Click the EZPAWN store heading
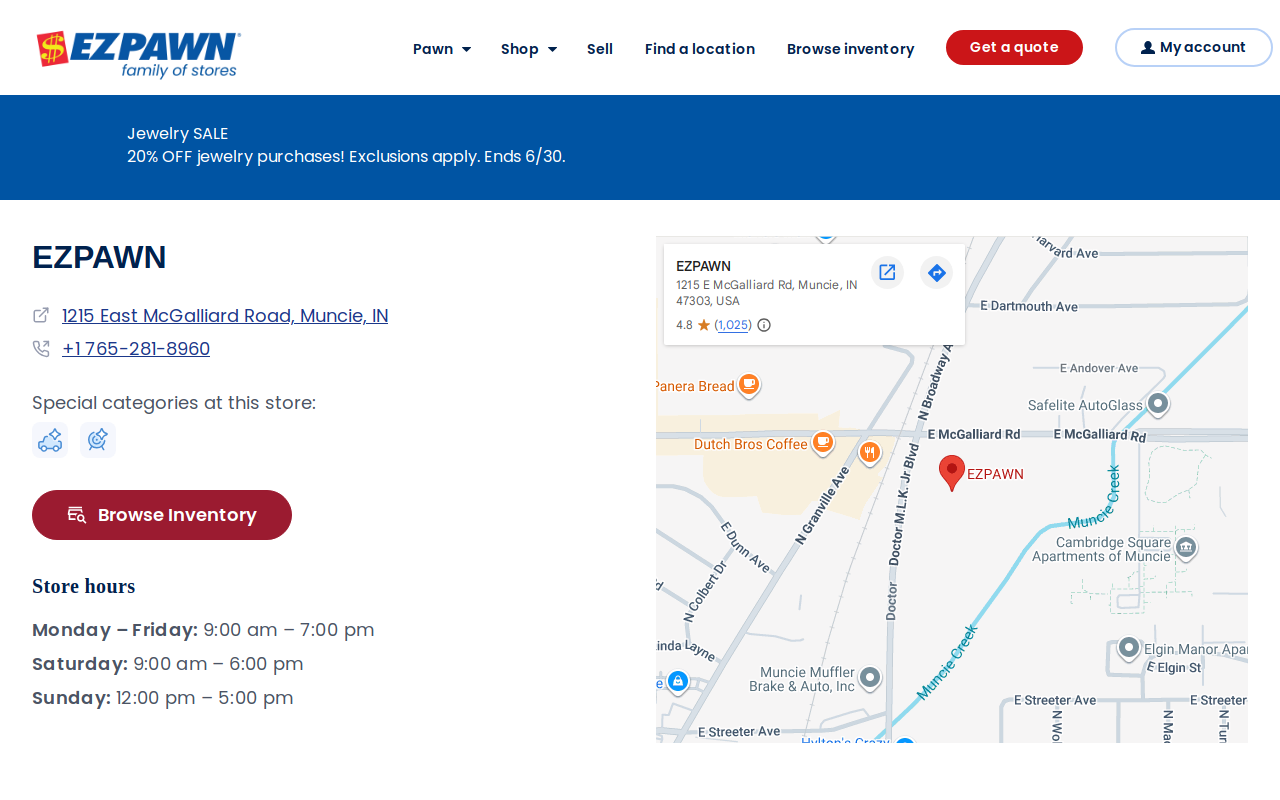The width and height of the screenshot is (1280, 800). tap(99, 257)
